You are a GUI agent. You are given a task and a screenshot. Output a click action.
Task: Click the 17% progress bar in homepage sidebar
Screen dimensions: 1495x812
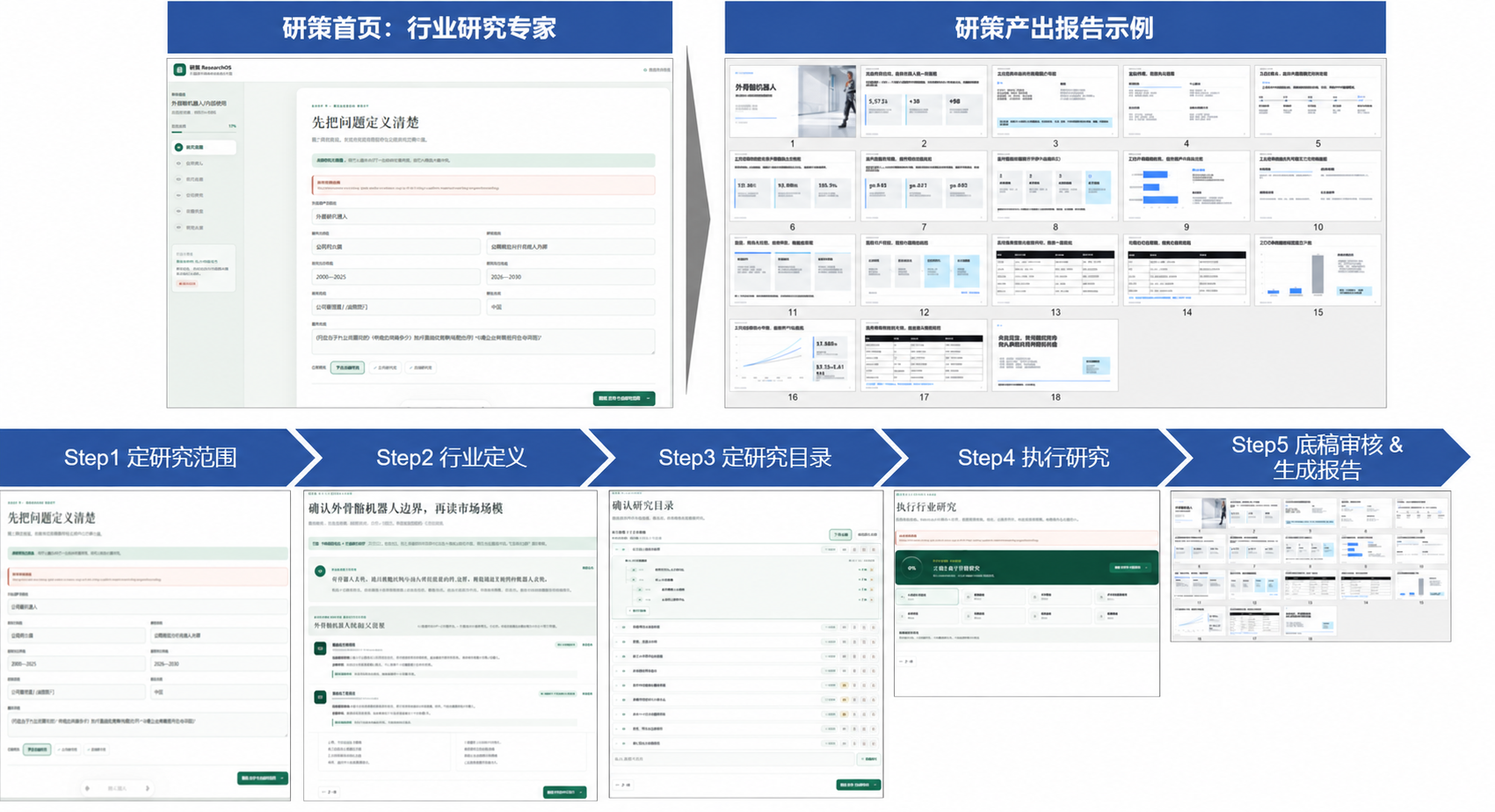pyautogui.click(x=203, y=132)
